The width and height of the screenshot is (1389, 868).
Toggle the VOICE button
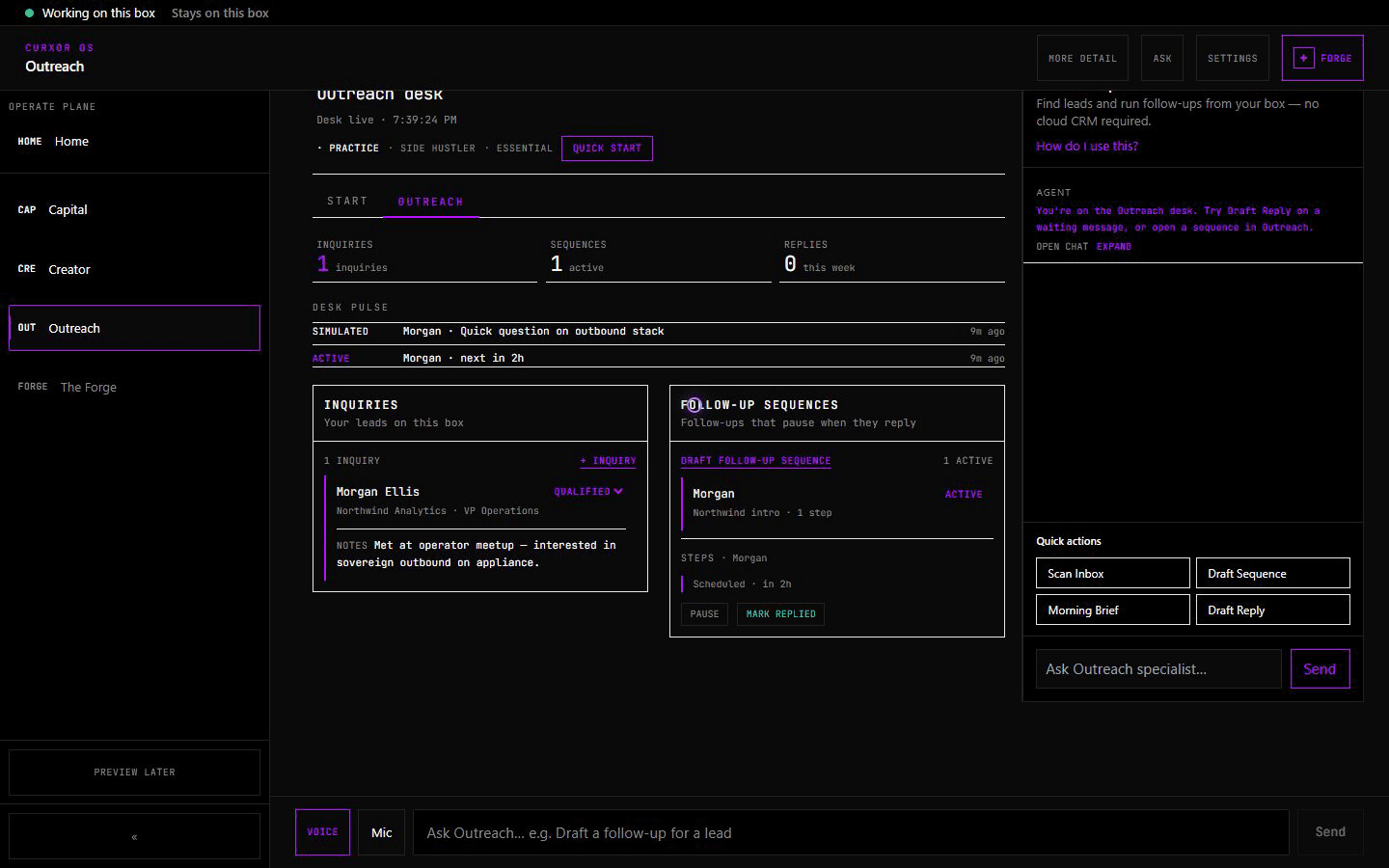point(322,832)
